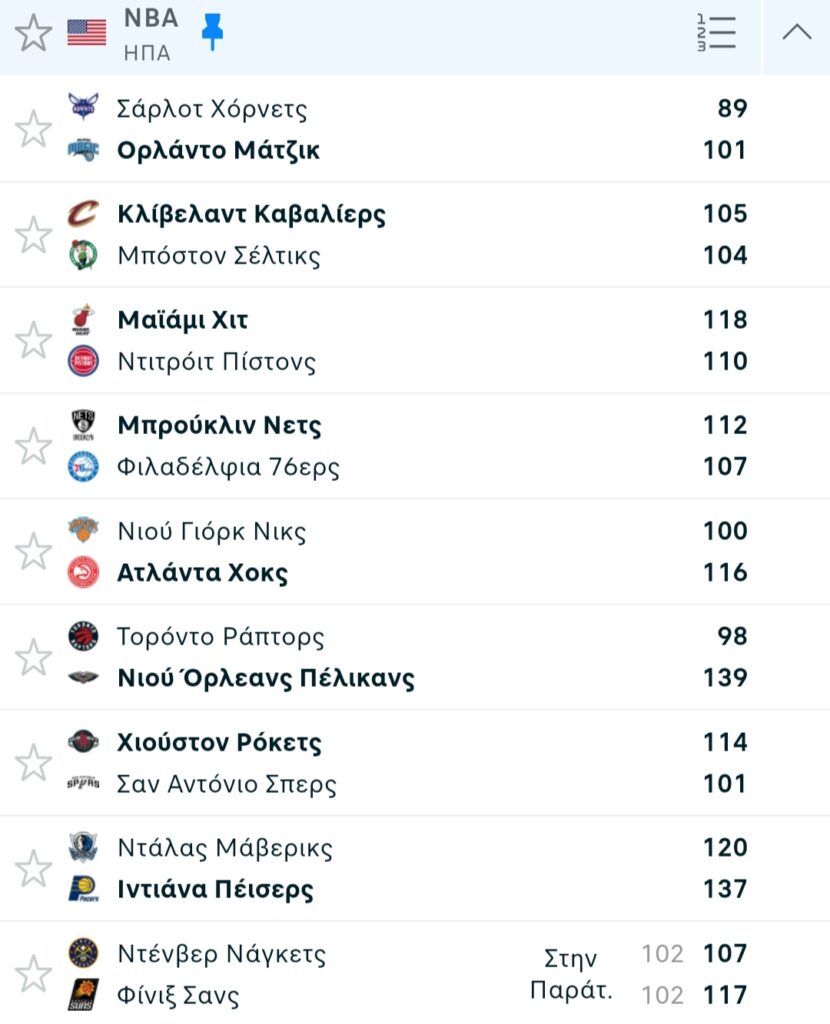Viewport: 830px width, 1024px height.
Task: Click the Atlanta Hawks team logo
Action: (84, 573)
